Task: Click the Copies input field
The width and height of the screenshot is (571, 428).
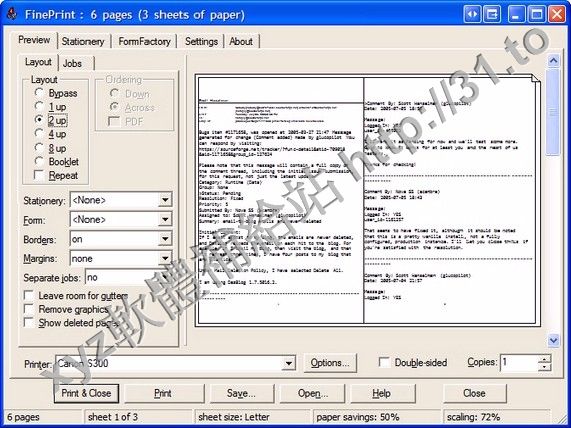Action: point(519,363)
